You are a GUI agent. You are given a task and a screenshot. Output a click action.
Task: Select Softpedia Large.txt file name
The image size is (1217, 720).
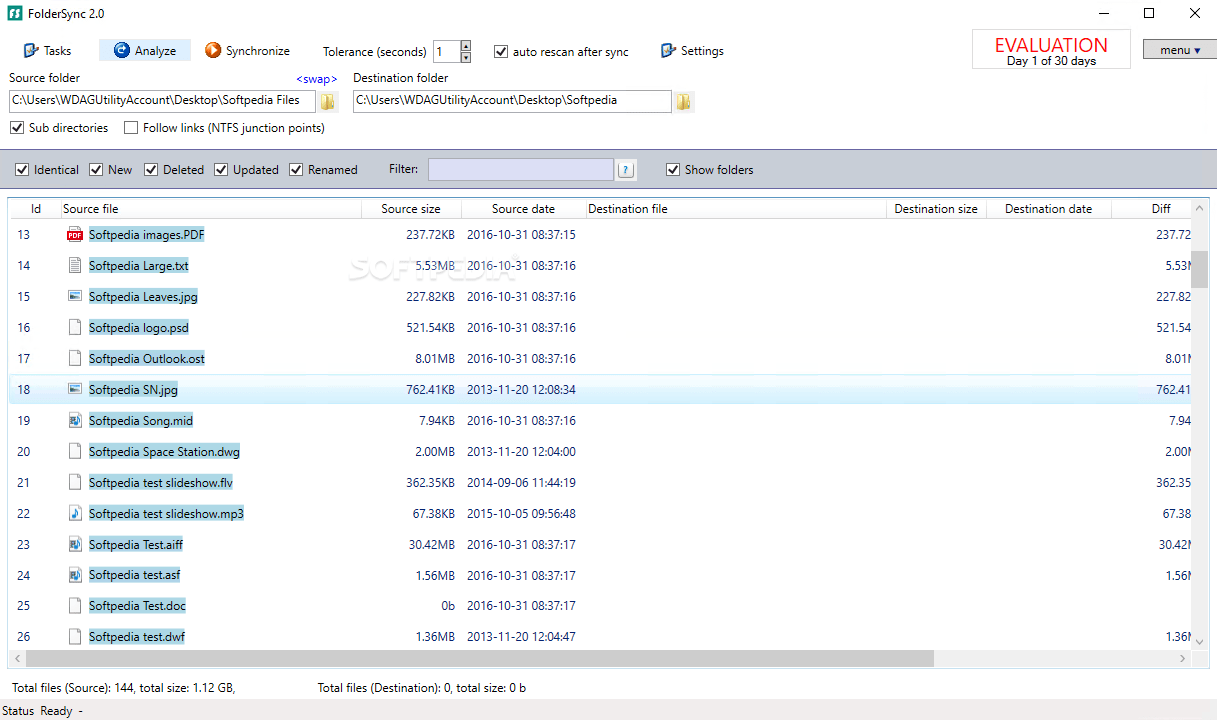pos(139,266)
